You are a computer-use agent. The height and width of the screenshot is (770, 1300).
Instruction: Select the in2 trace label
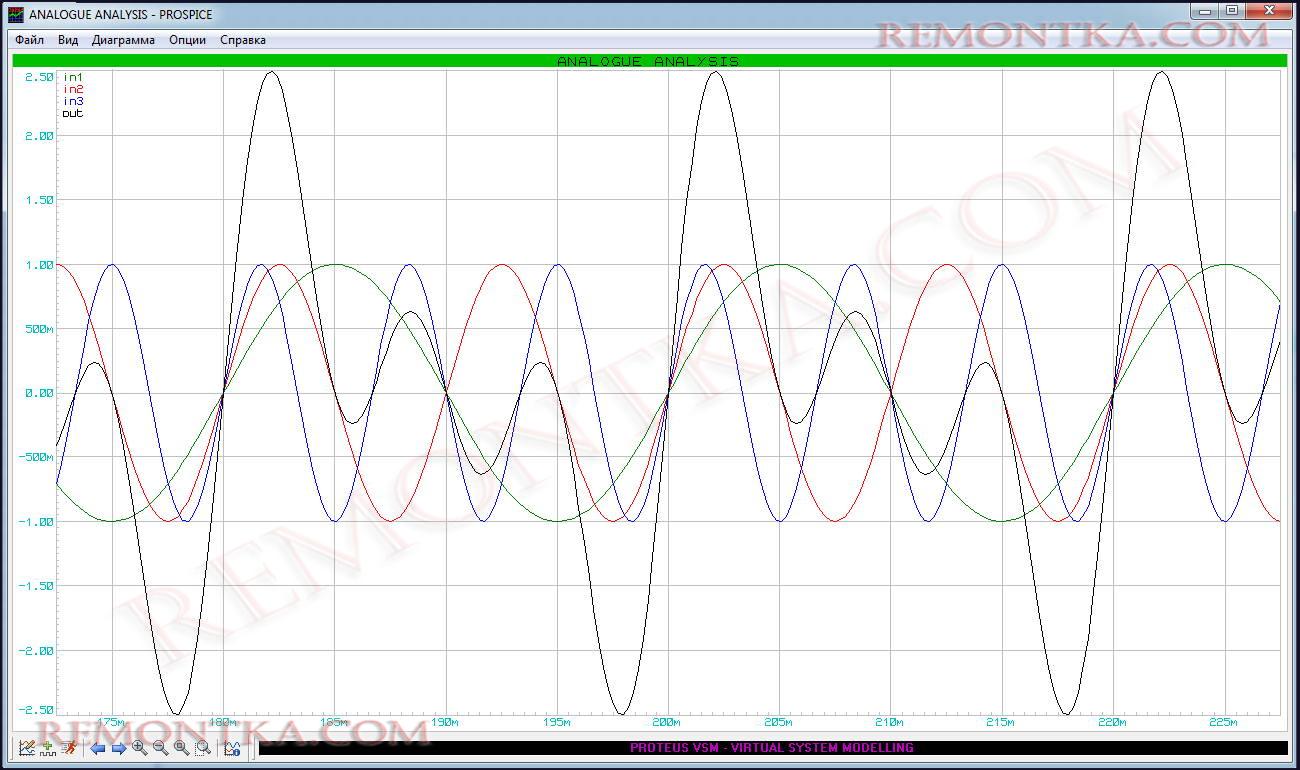[73, 89]
